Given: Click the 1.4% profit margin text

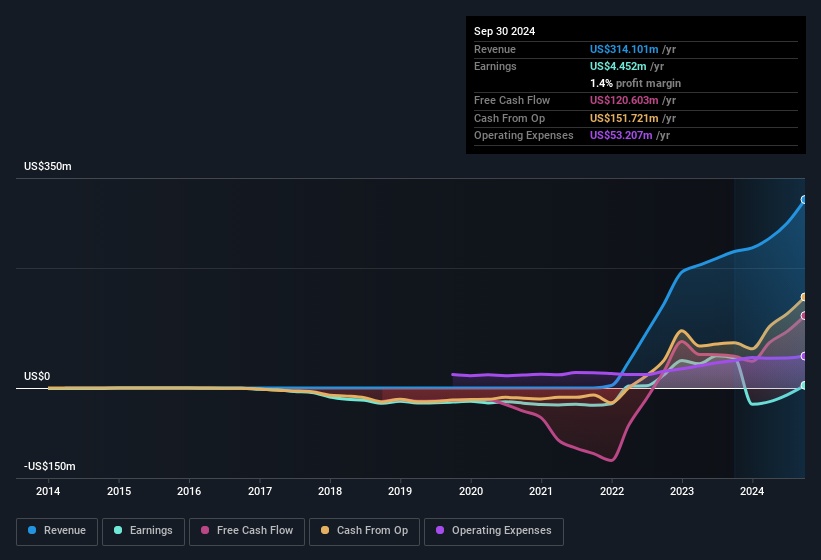Looking at the screenshot, I should (x=636, y=83).
